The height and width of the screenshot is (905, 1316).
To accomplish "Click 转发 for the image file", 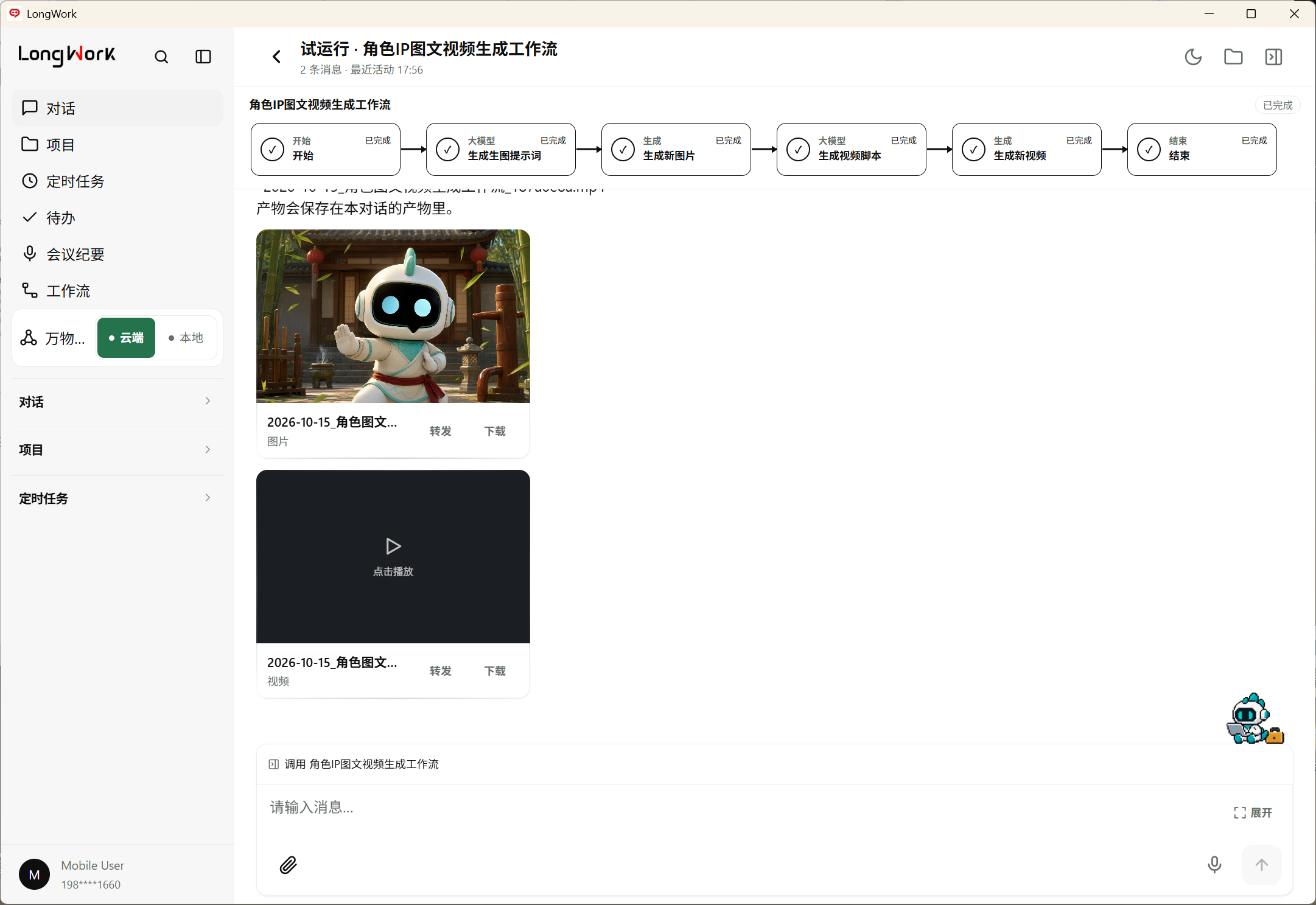I will coord(441,432).
